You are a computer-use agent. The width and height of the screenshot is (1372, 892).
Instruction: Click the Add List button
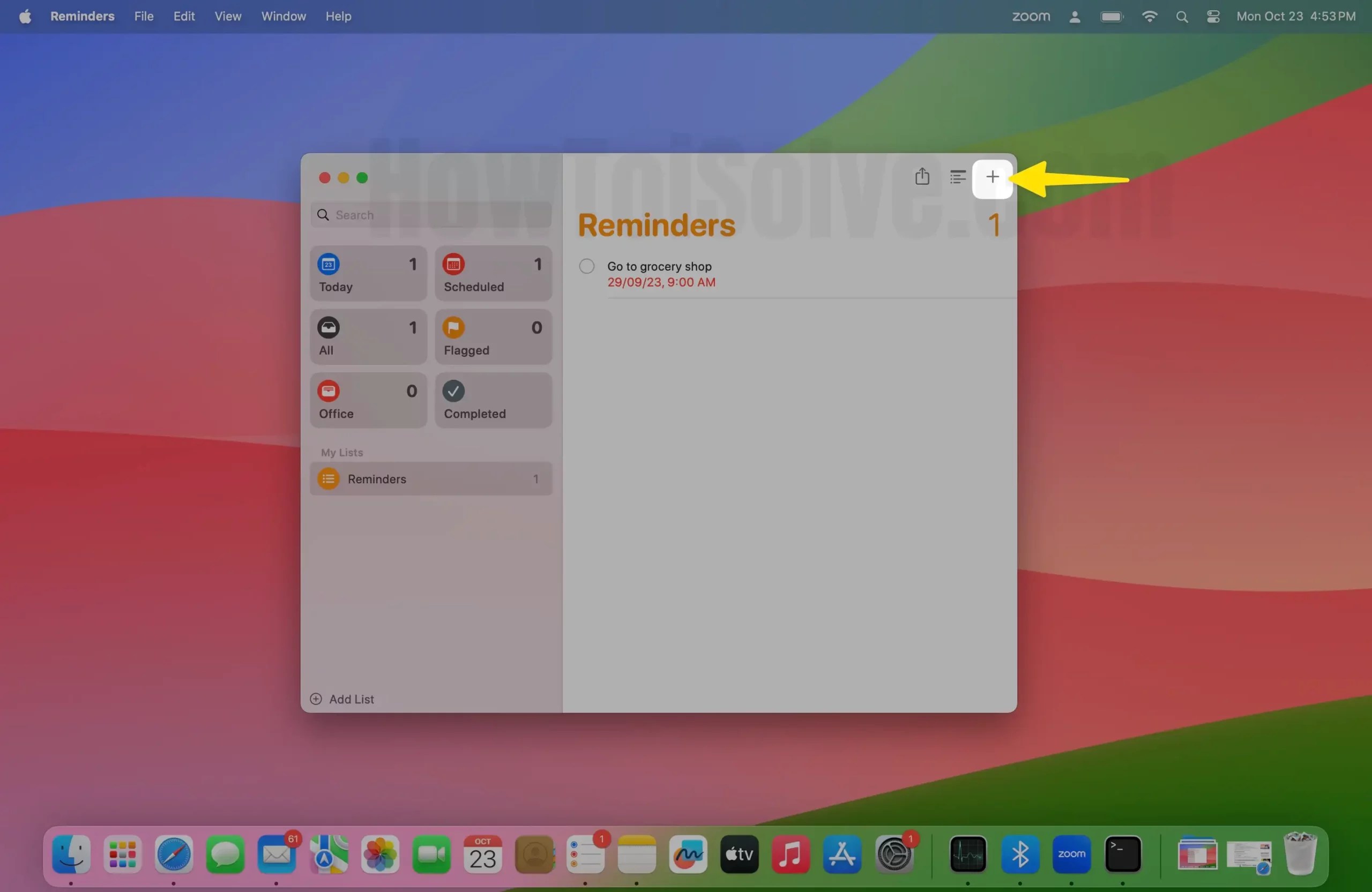pyautogui.click(x=341, y=699)
